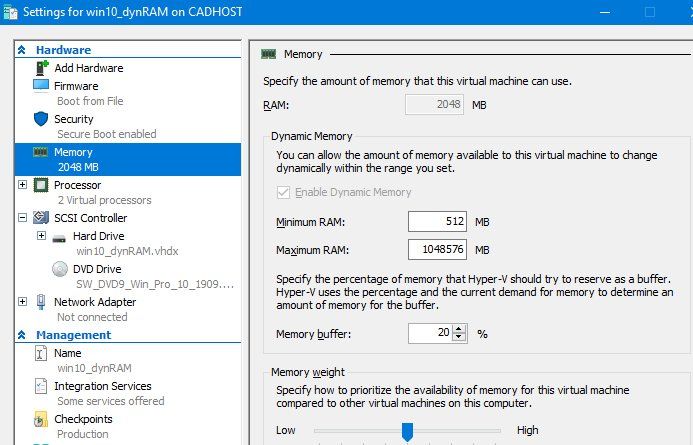Click the Memory buffer value field
693x445 pixels.
click(x=431, y=333)
